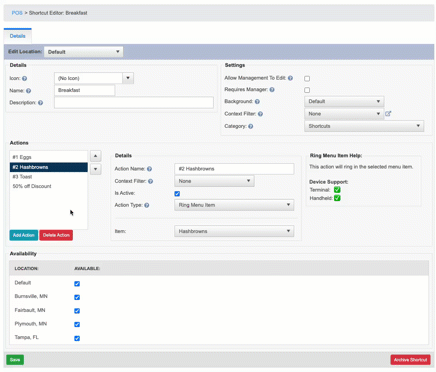This screenshot has width=436, height=372.
Task: Click Delete Action button
Action: (56, 235)
